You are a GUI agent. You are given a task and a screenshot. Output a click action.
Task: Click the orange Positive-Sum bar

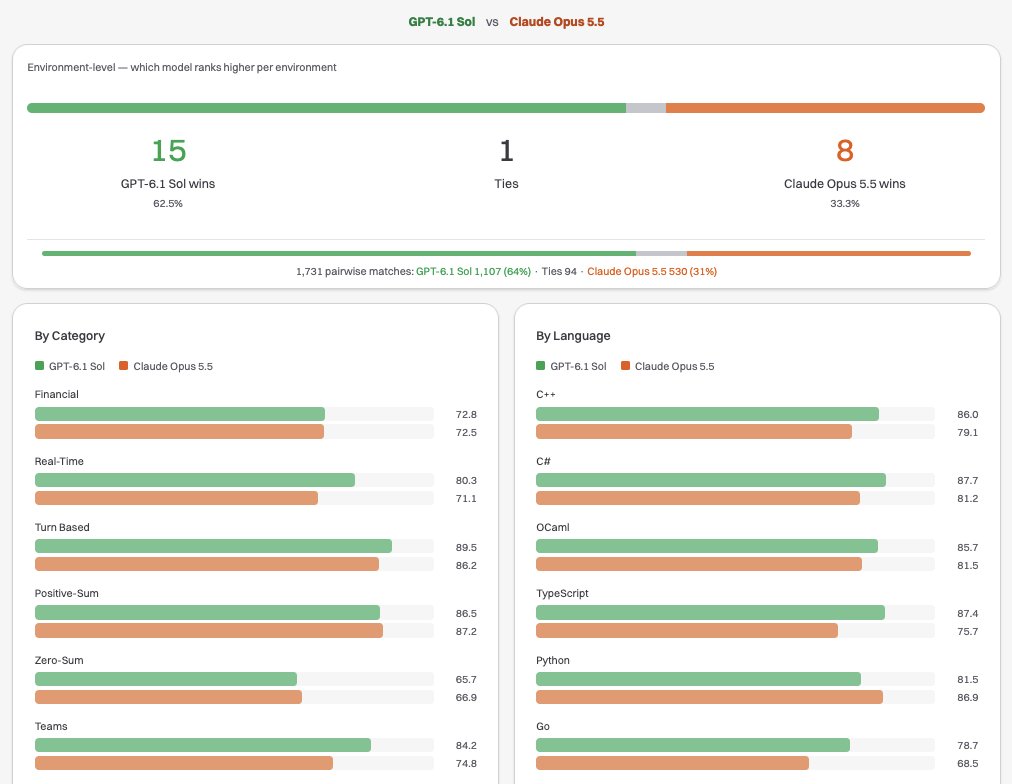coord(208,630)
